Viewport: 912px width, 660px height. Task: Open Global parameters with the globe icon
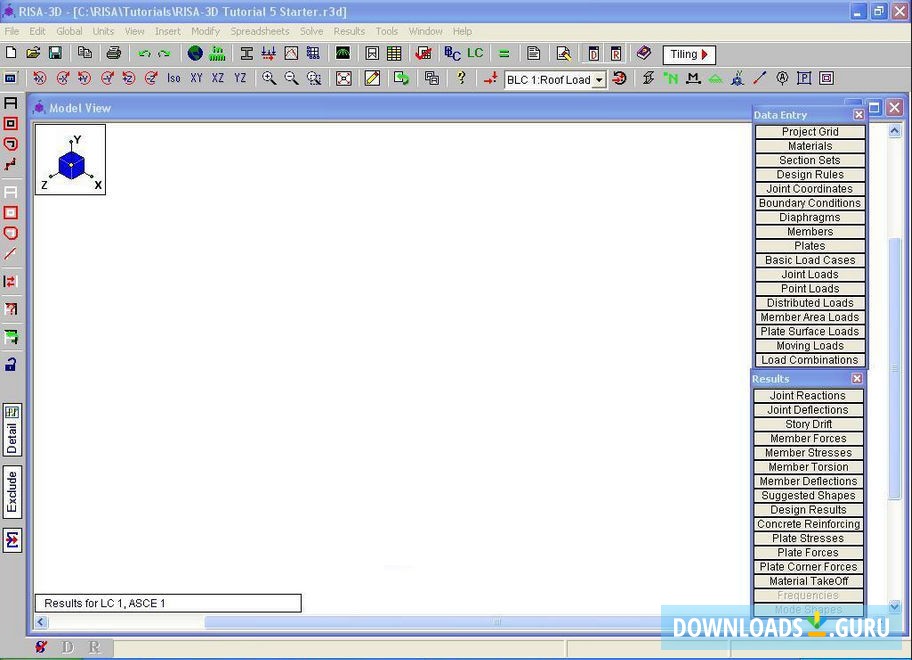(x=195, y=53)
